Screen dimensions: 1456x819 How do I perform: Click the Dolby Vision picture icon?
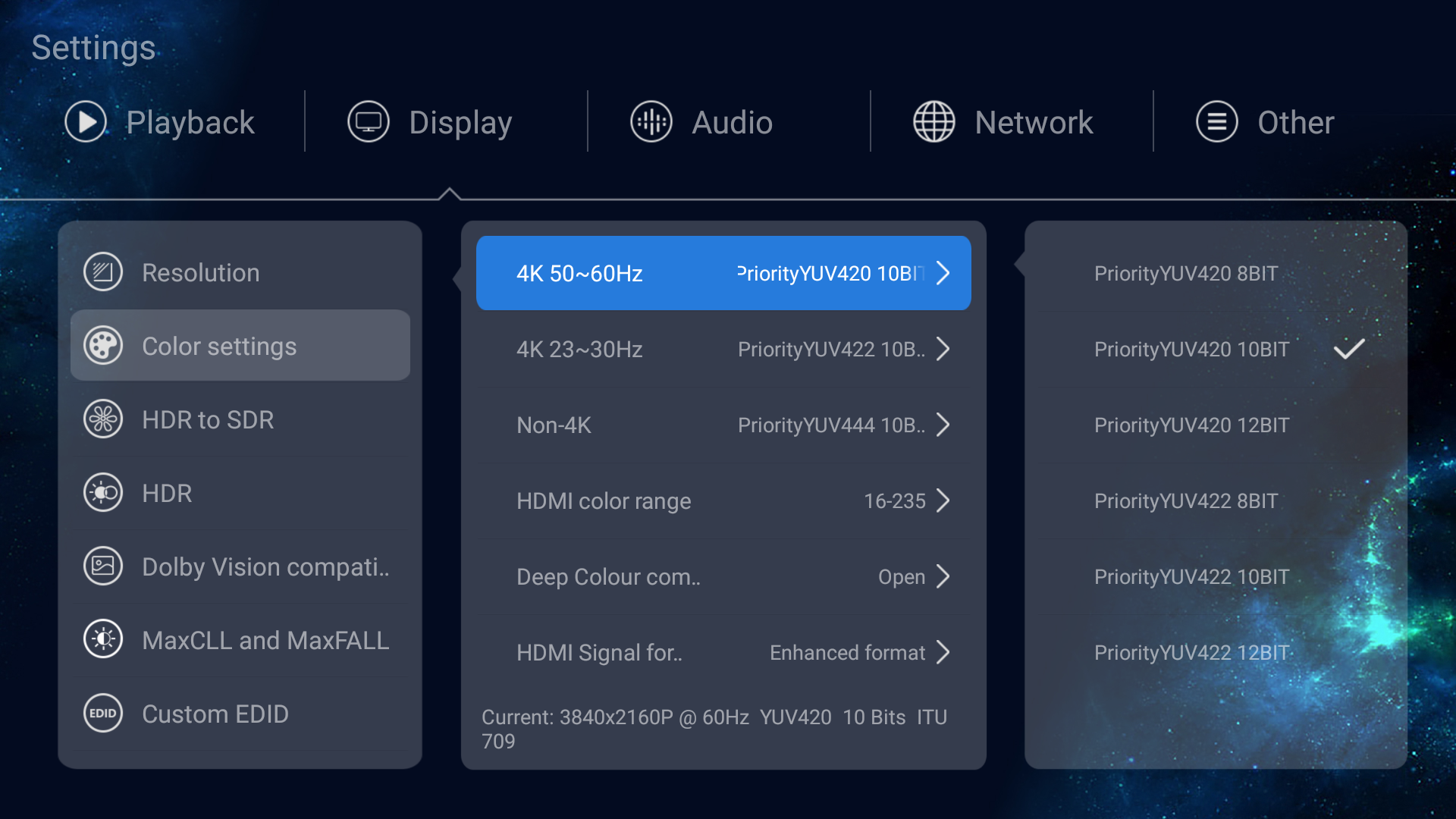click(x=103, y=566)
